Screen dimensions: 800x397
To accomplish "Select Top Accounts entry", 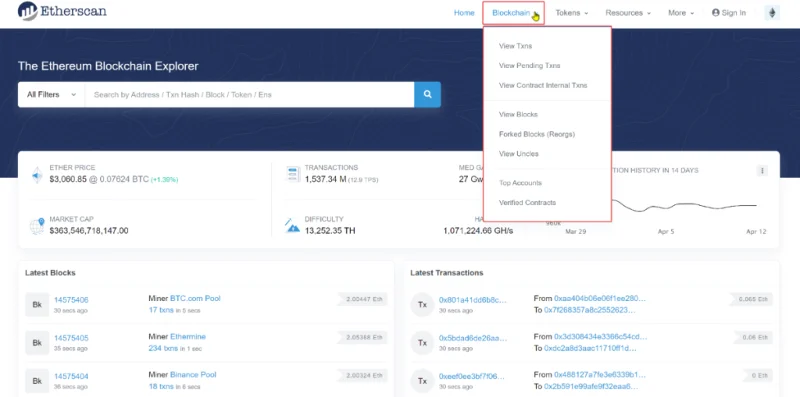I will coord(520,183).
